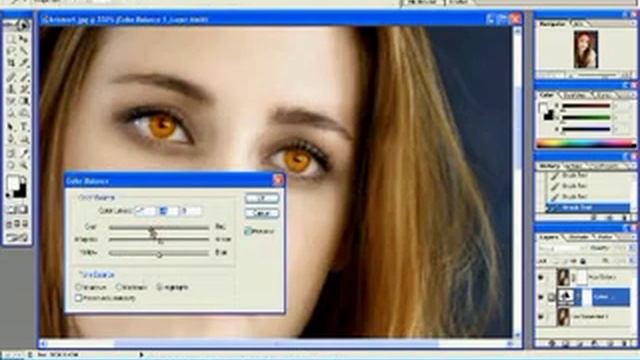Viewport: 640px width, 360px height.
Task: Select the History Brush tool
Action: click(x=24, y=89)
